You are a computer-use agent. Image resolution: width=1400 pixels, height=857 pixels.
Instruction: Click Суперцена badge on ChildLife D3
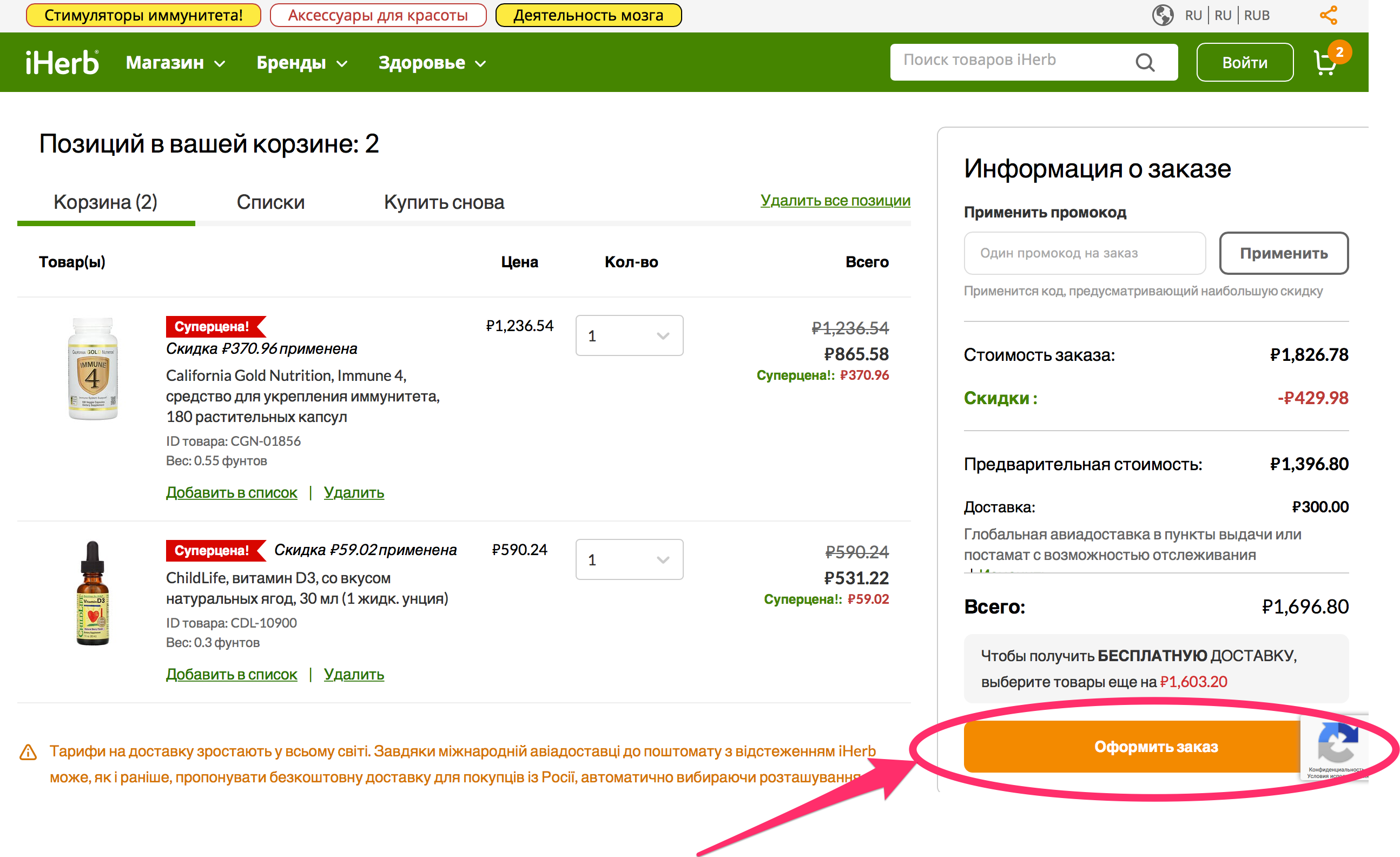click(x=216, y=551)
